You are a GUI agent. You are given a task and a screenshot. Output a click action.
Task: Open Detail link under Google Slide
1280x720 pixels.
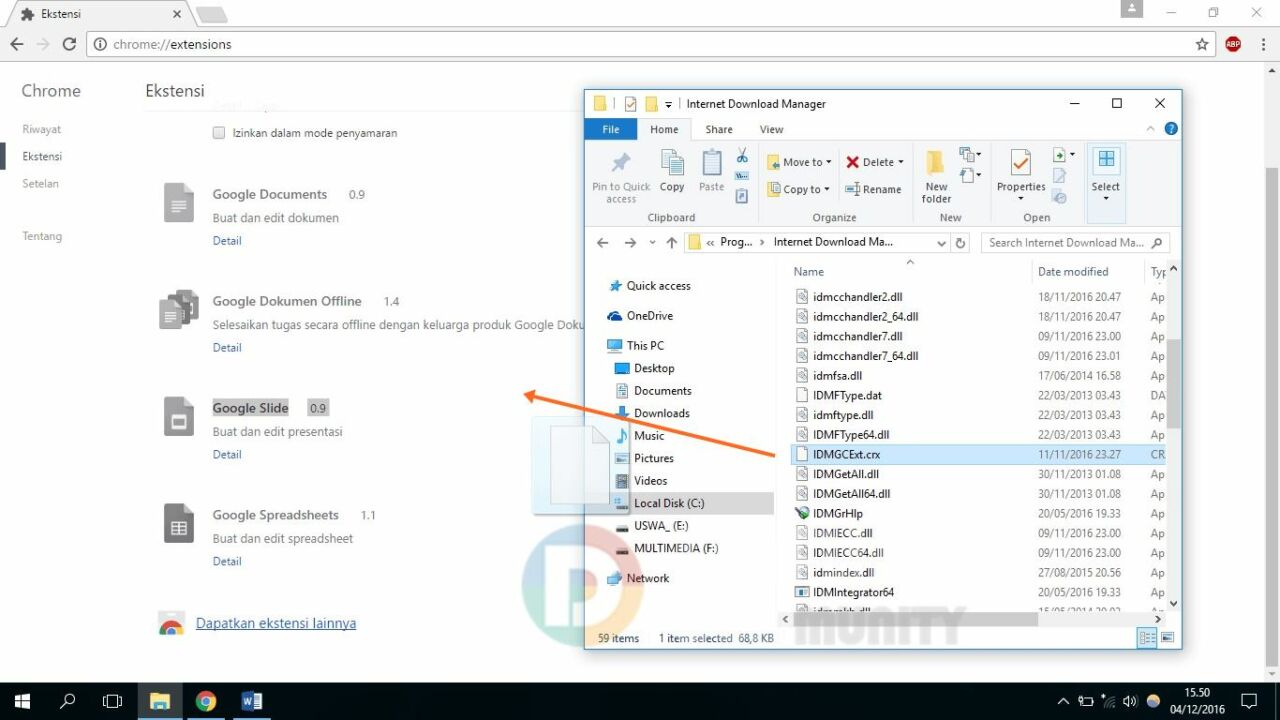point(227,454)
